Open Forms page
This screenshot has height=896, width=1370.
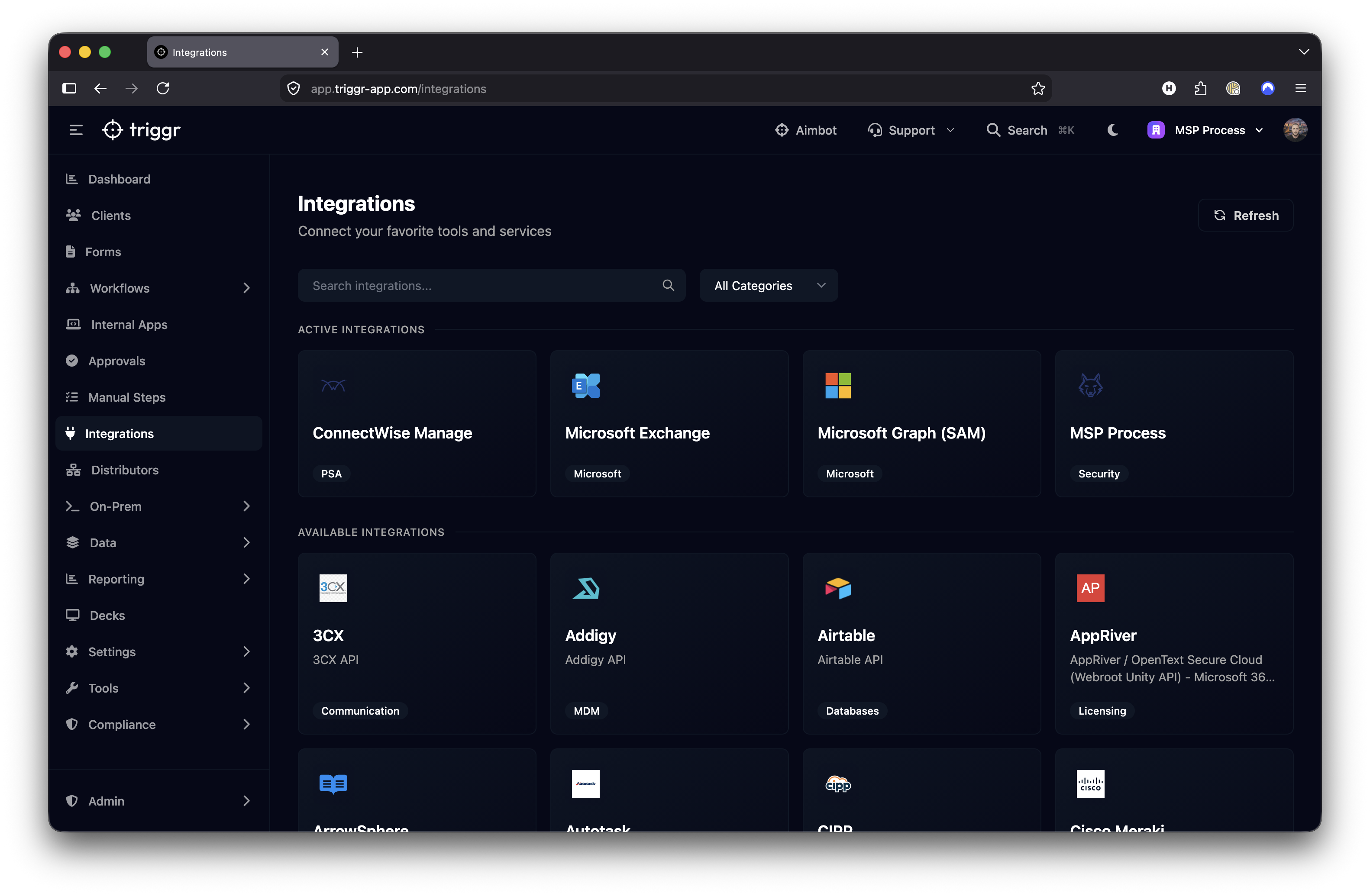159,251
